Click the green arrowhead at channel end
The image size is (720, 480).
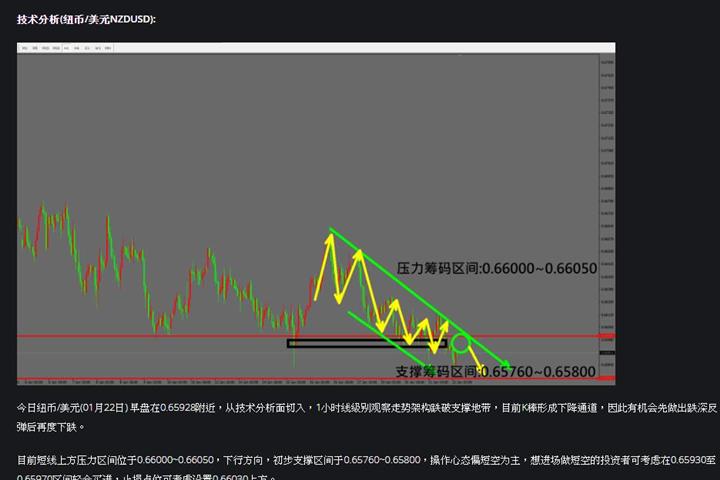[504, 363]
